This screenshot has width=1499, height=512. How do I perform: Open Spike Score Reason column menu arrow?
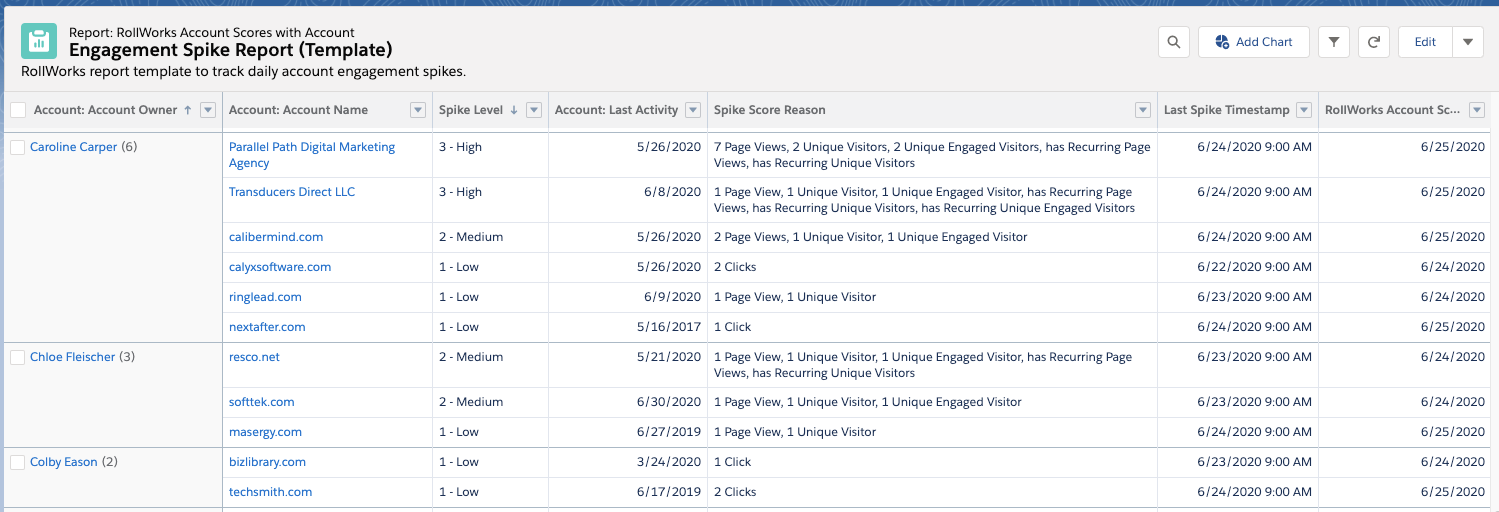tap(1143, 110)
